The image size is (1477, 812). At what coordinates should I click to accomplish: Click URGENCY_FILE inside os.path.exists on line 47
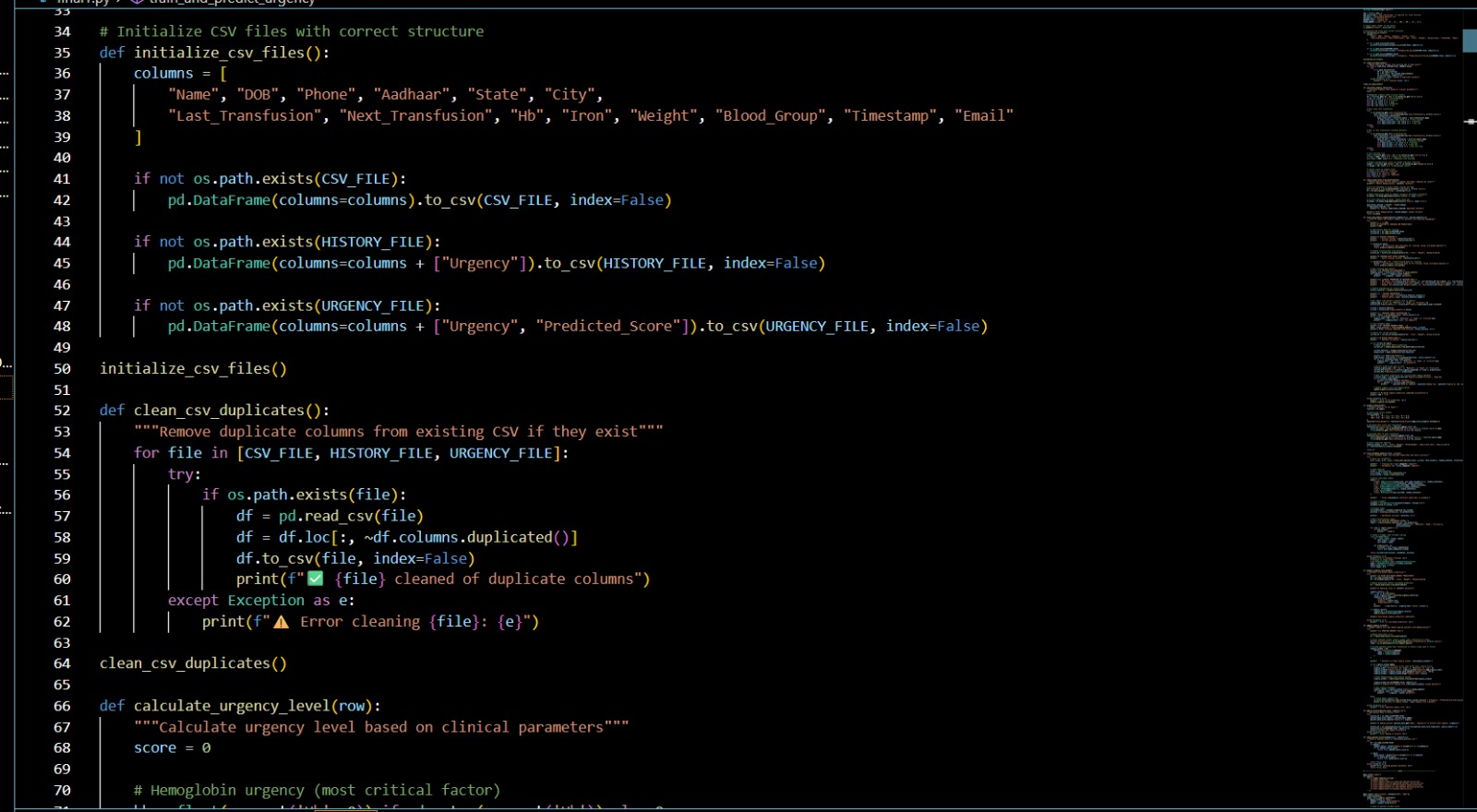click(373, 305)
